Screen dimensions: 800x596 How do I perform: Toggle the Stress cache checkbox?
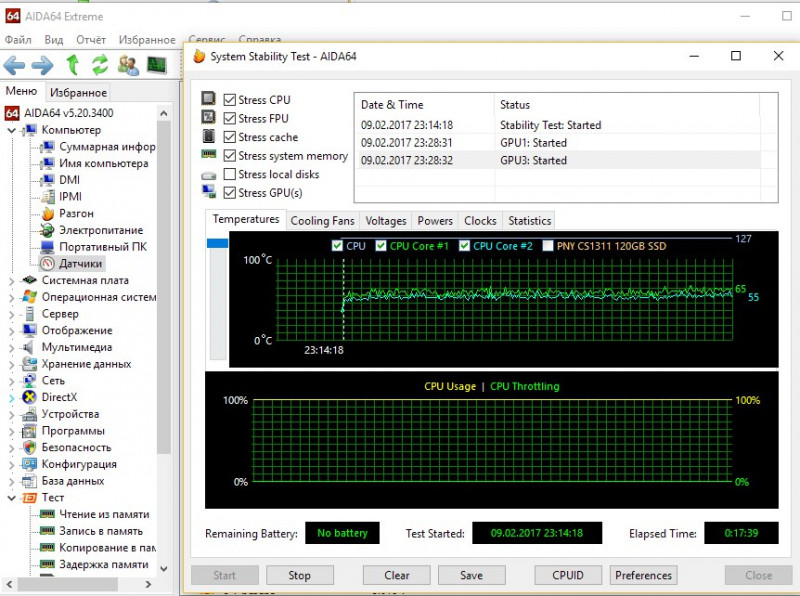230,137
